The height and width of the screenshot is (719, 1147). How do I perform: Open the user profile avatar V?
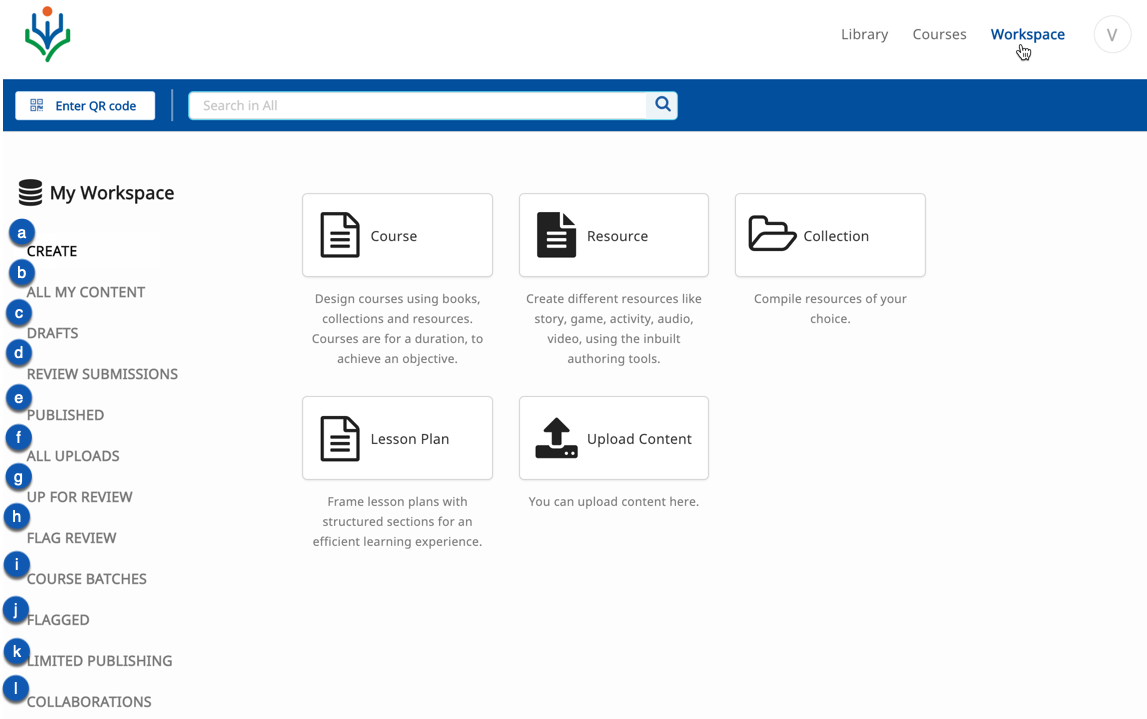(x=1111, y=35)
